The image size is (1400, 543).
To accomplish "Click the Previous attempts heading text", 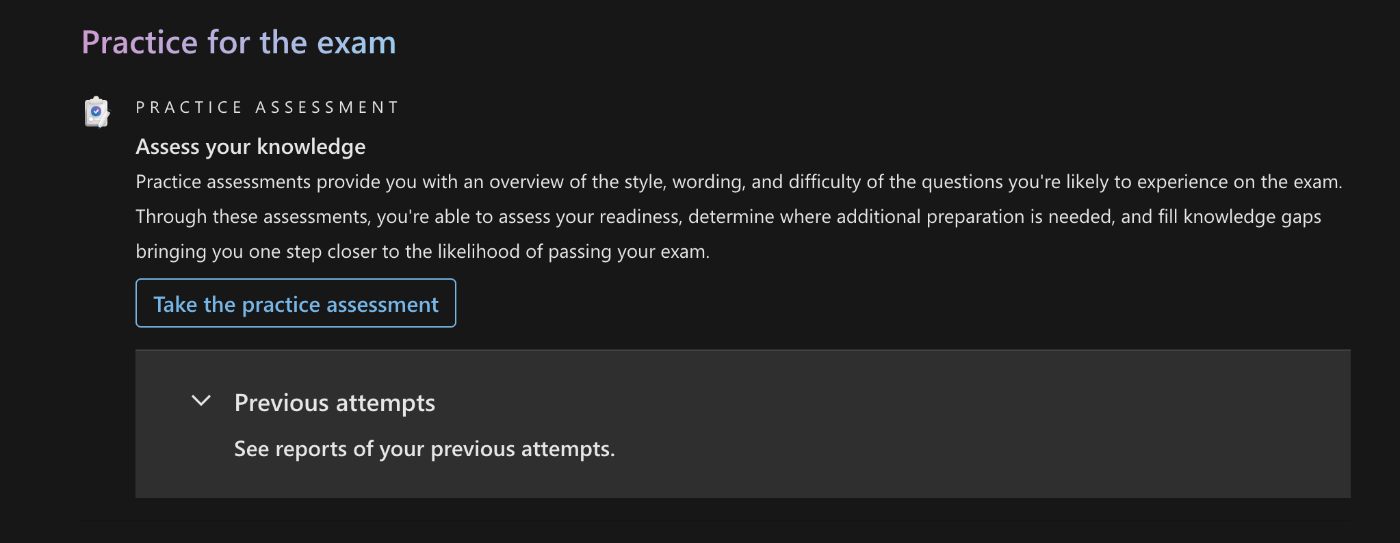I will [x=334, y=403].
